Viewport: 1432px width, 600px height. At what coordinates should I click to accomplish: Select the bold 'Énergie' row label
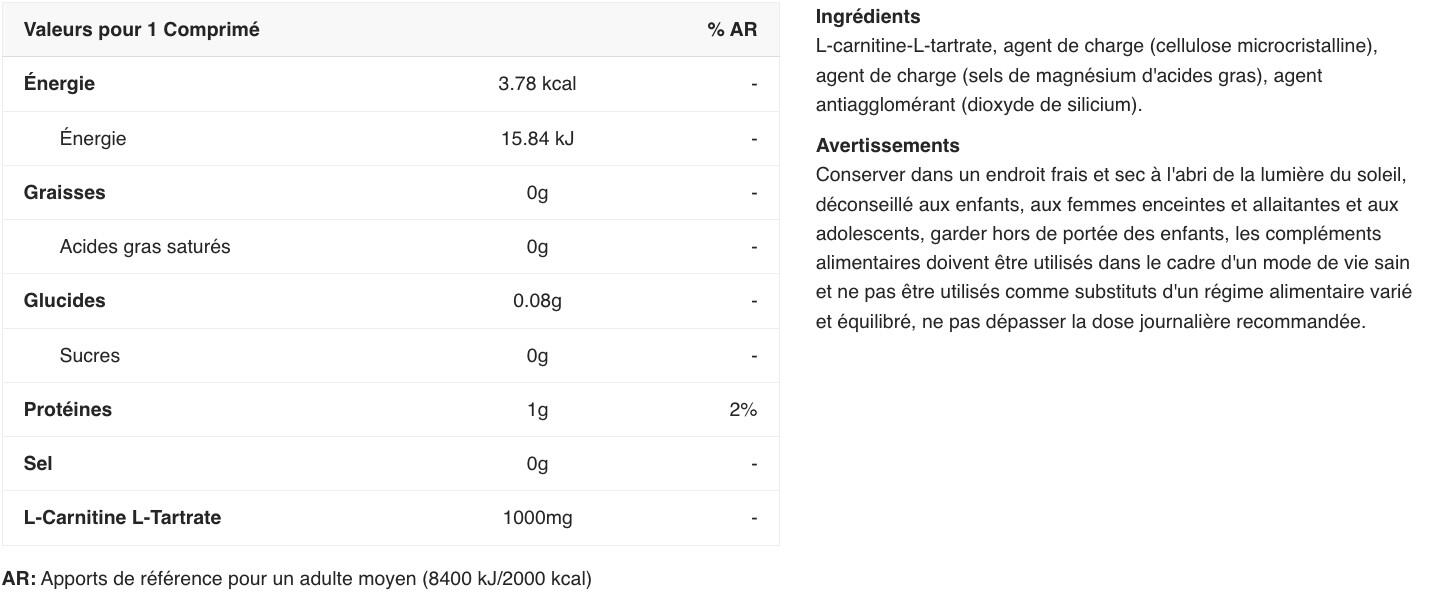tap(59, 84)
